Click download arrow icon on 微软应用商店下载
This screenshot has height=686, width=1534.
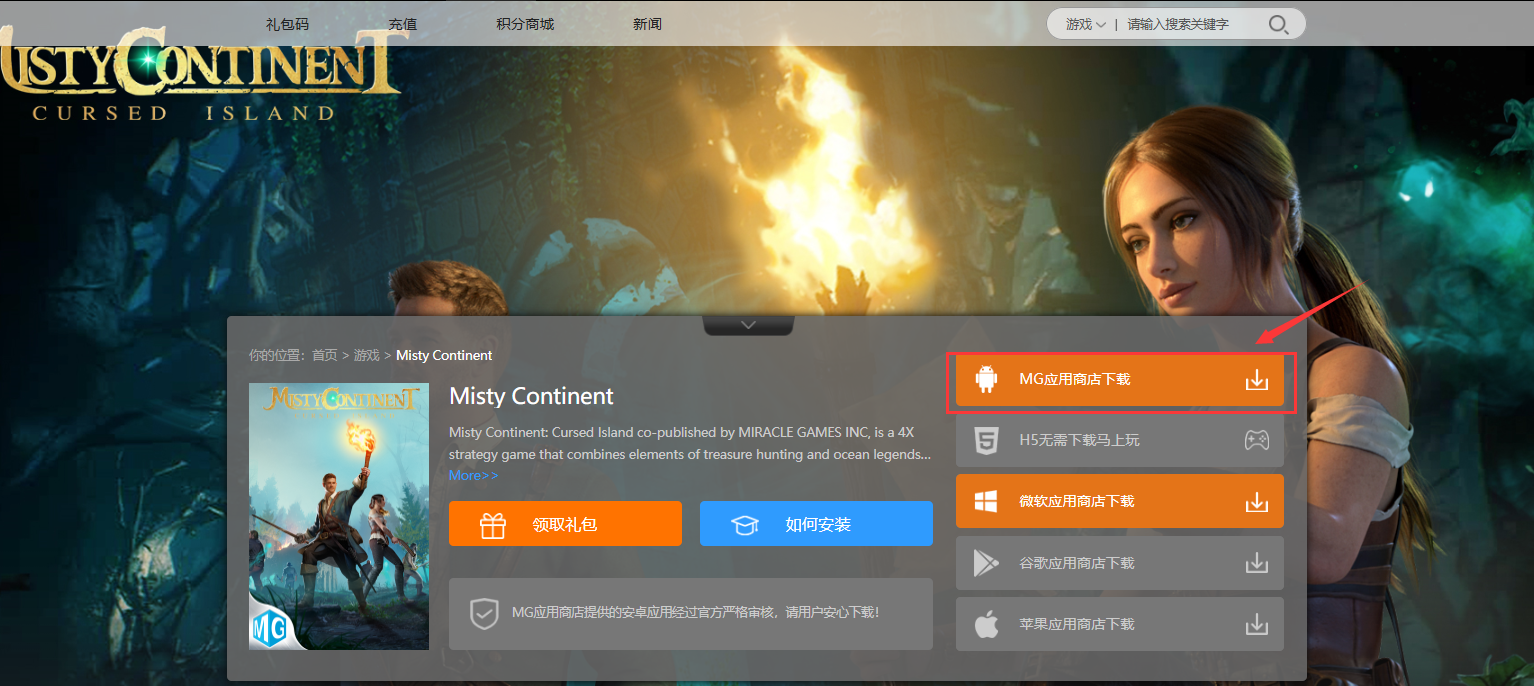[1256, 502]
